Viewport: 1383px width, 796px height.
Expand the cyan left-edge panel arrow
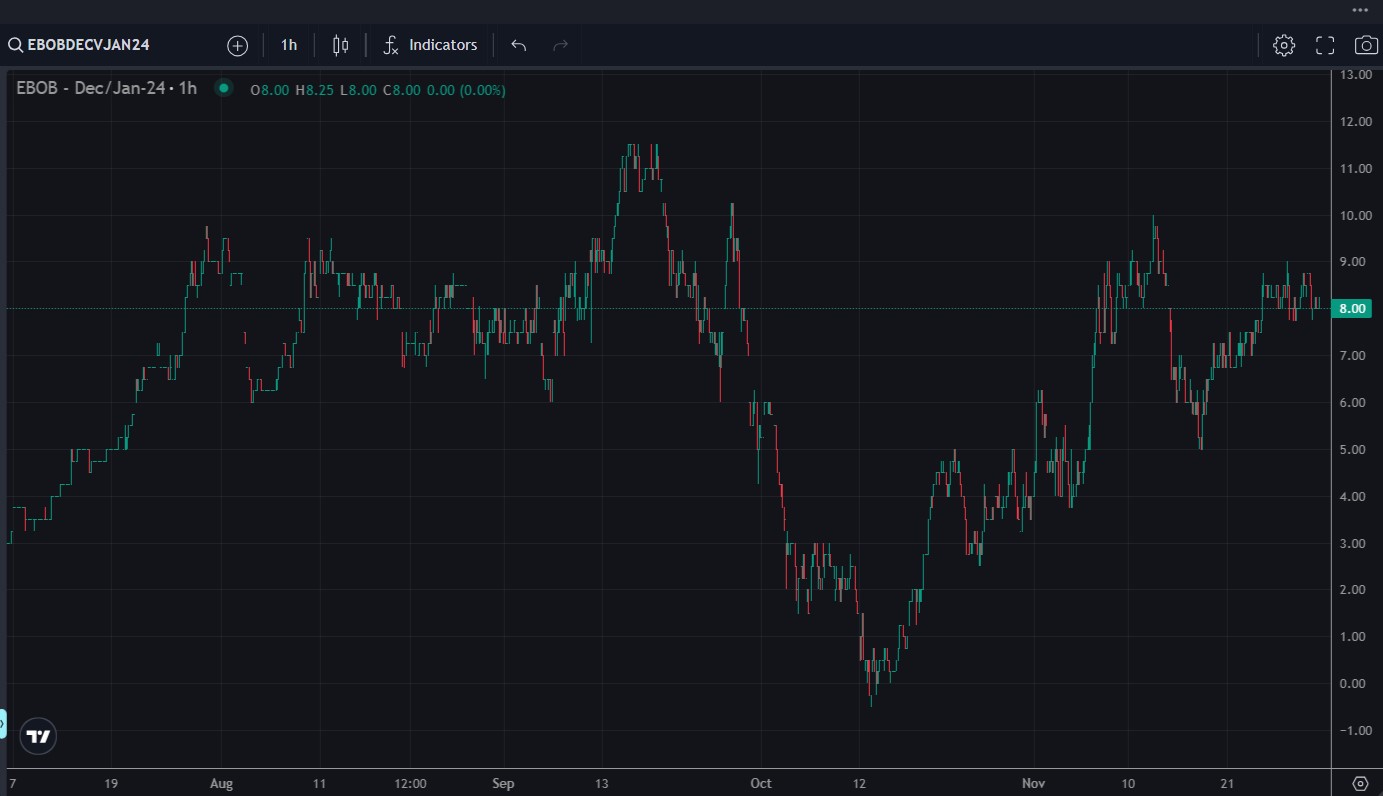point(3,722)
